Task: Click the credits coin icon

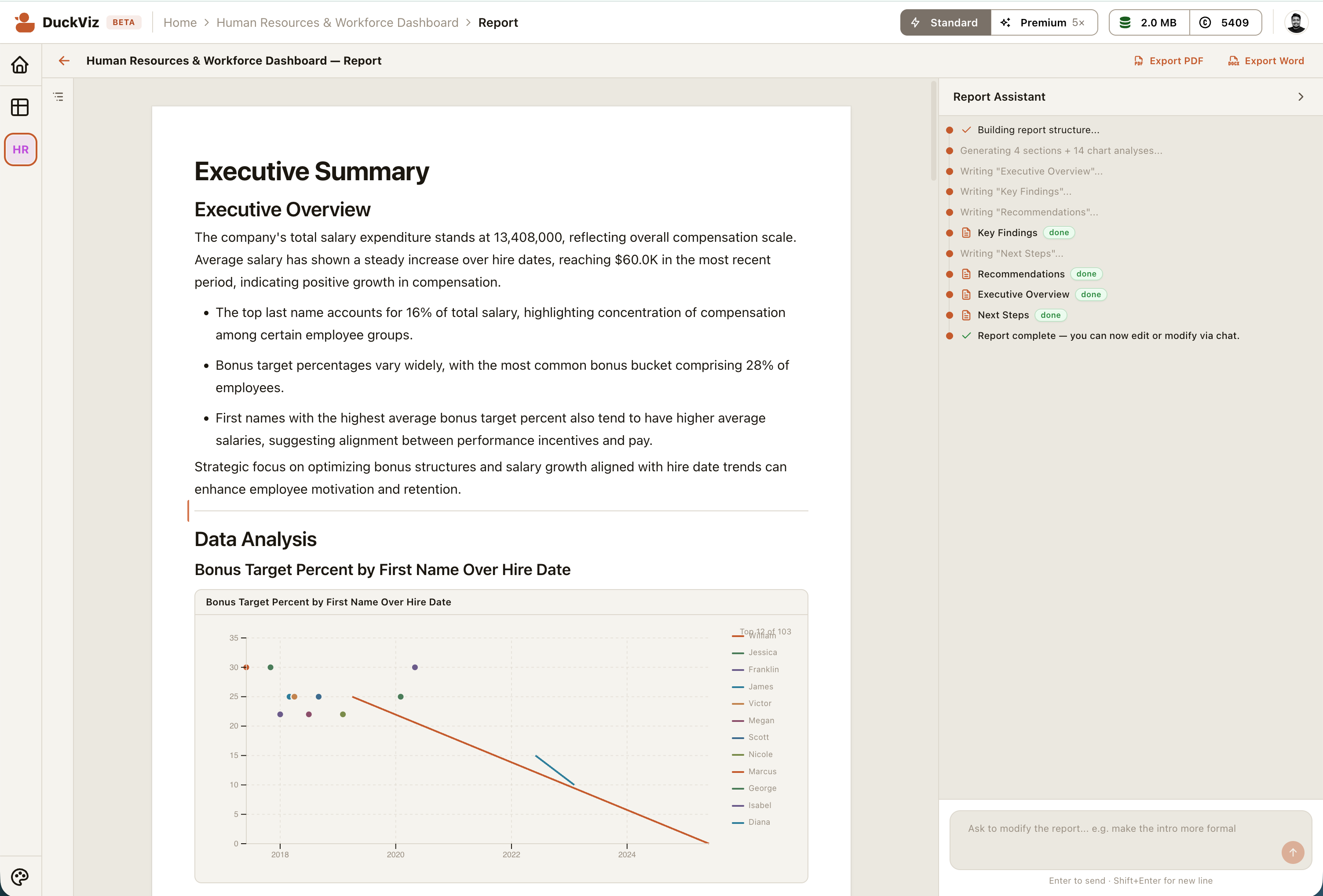Action: pyautogui.click(x=1205, y=23)
